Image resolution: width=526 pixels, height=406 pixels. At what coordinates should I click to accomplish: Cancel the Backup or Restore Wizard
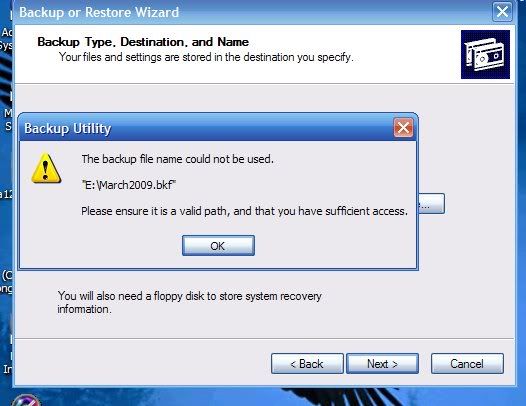pos(467,363)
